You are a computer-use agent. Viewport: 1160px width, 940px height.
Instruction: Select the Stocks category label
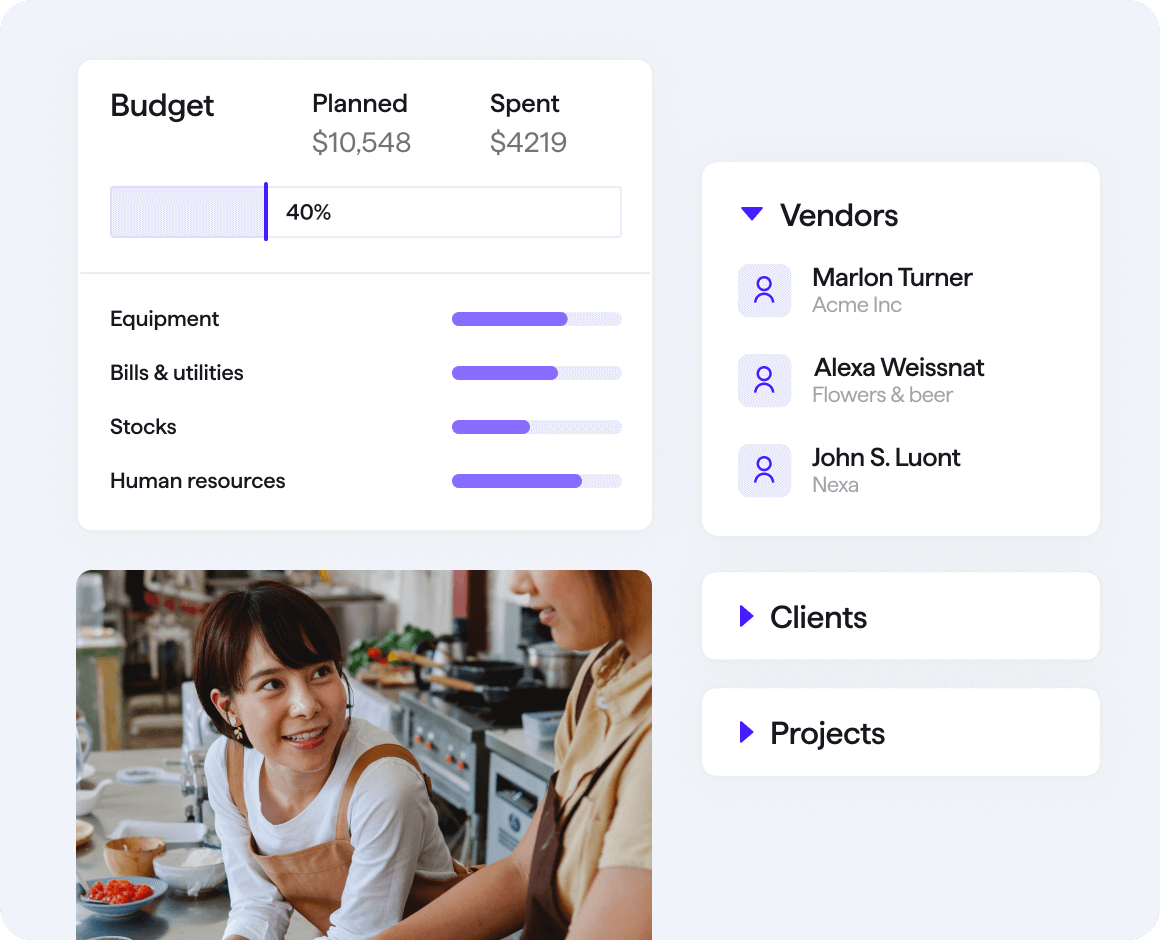coord(143,427)
